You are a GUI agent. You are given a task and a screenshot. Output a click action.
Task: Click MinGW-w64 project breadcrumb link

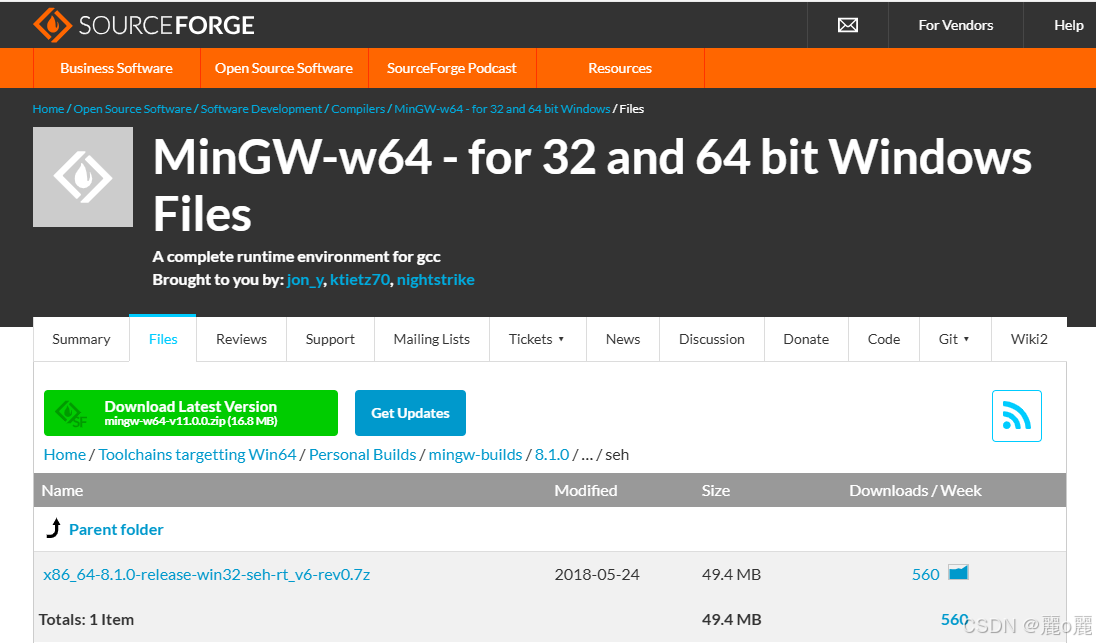tap(502, 109)
